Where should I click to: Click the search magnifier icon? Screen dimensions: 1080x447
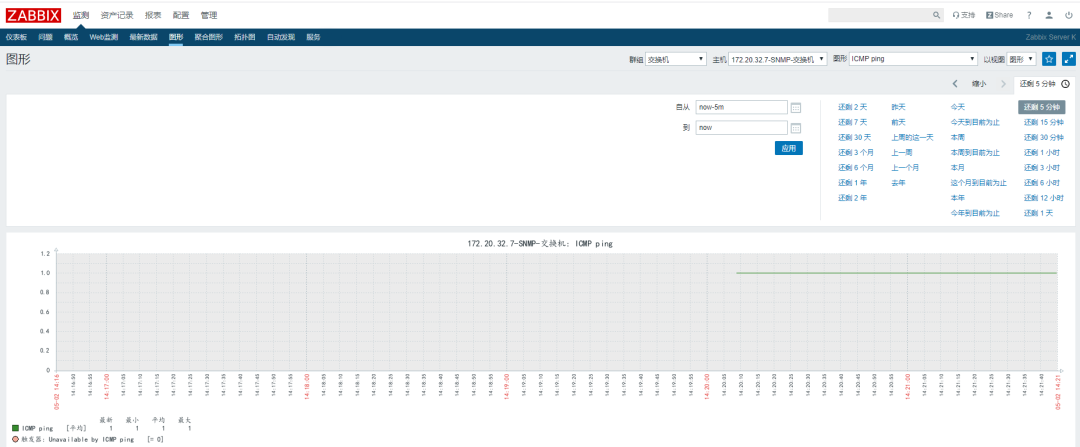coord(937,14)
